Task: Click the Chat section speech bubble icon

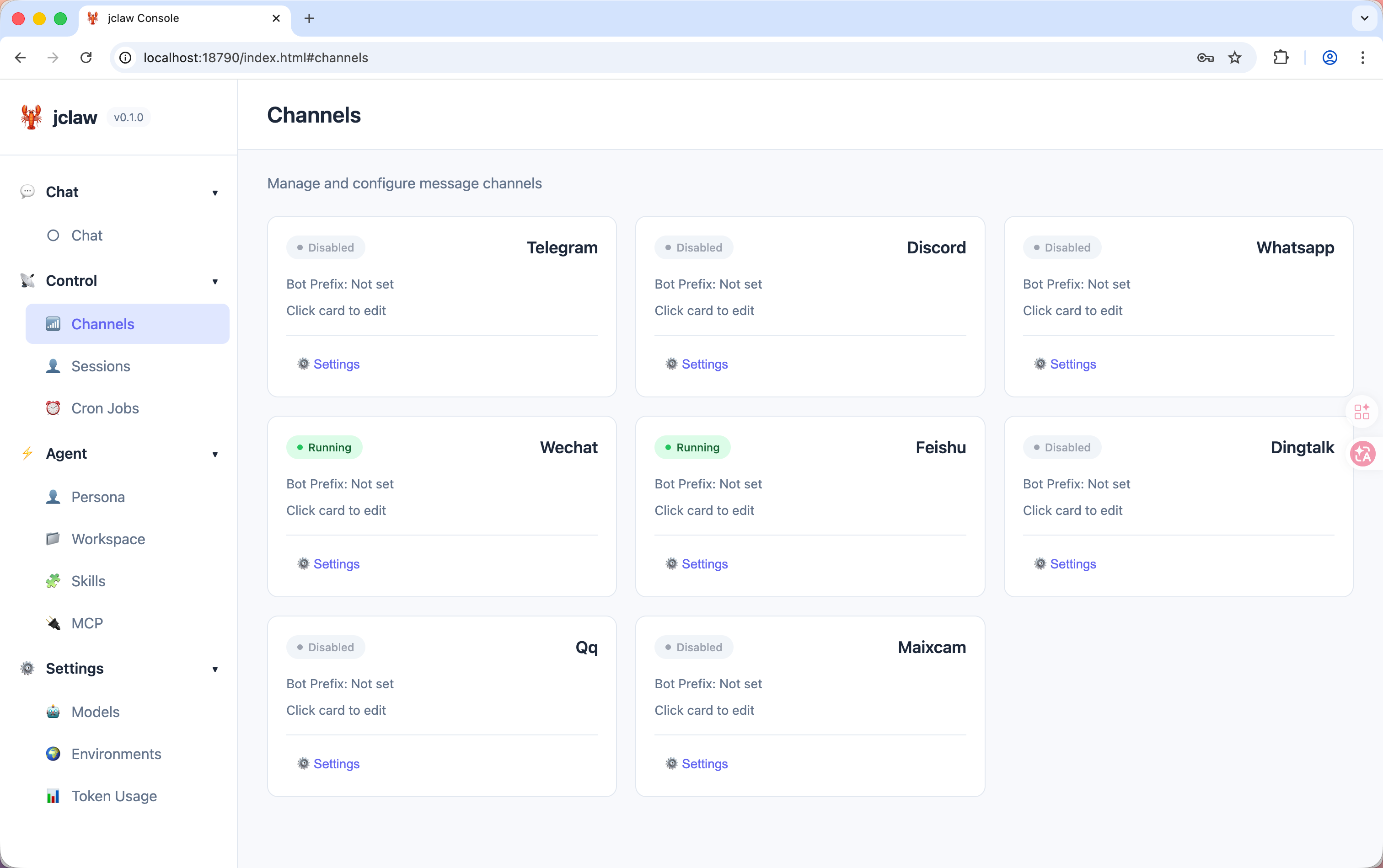Action: [x=27, y=192]
